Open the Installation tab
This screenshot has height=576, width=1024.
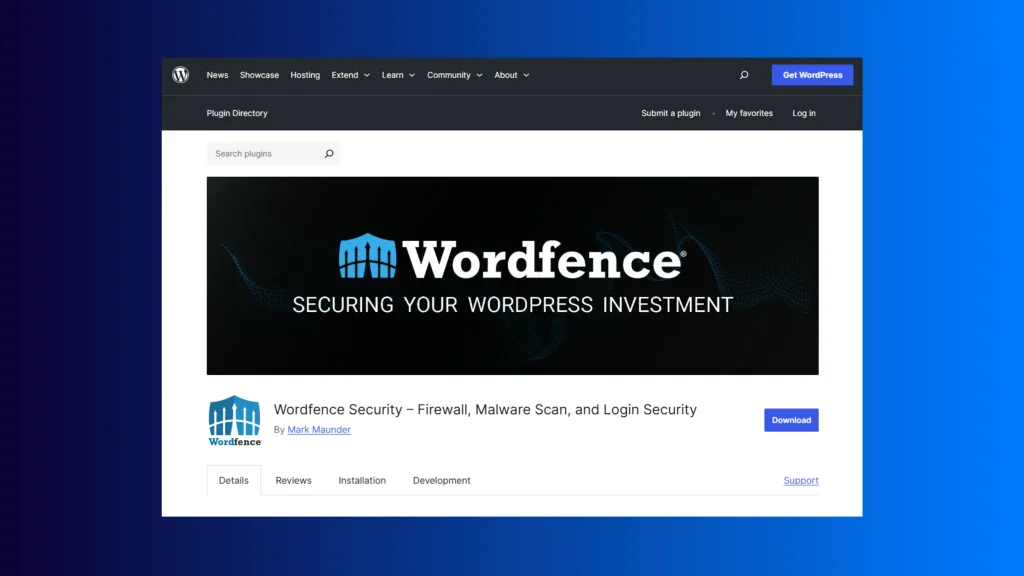(362, 481)
